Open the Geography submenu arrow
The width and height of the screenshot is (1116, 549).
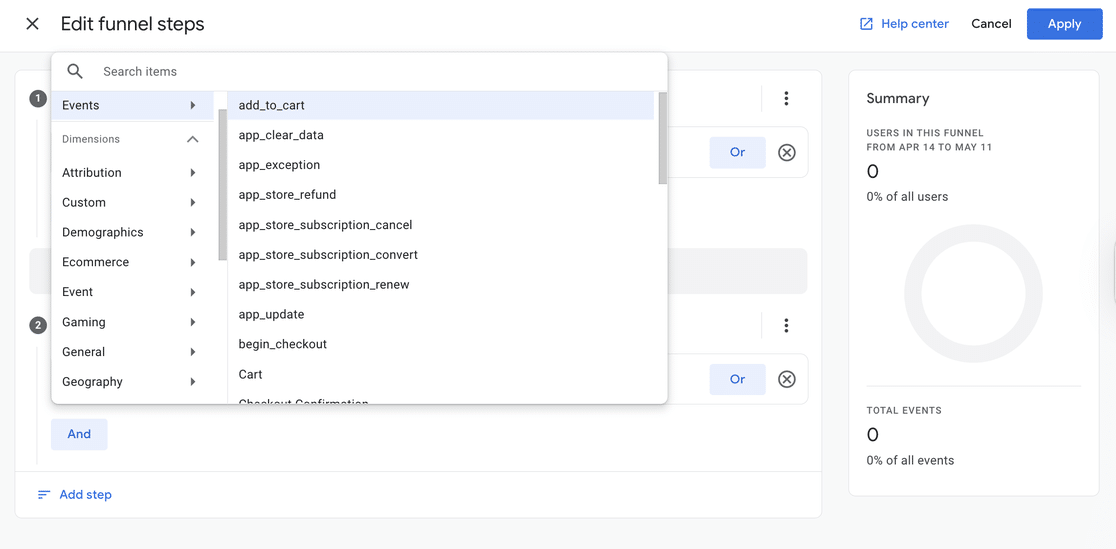pyautogui.click(x=193, y=382)
